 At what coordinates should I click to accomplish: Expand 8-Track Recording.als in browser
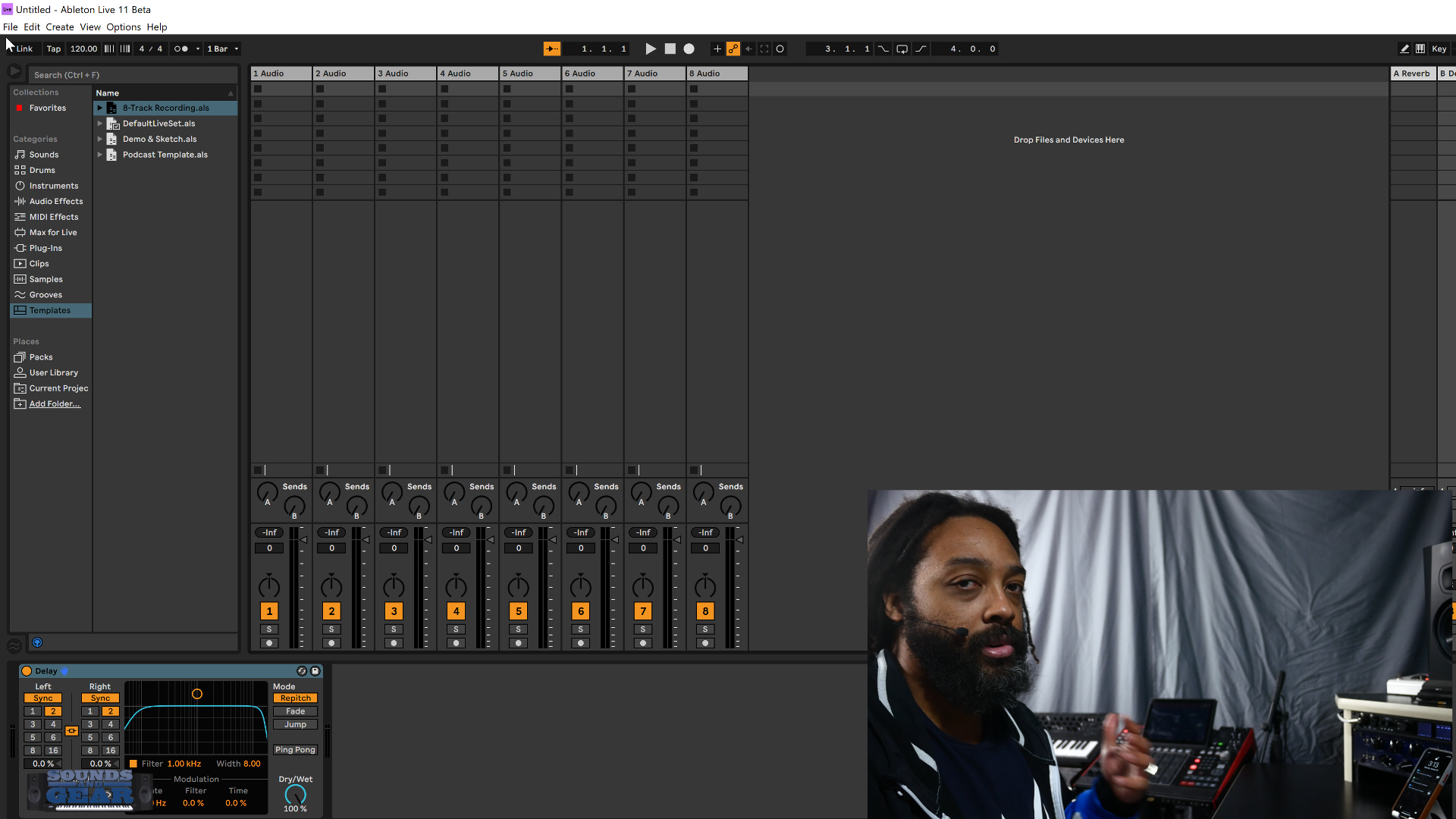[x=99, y=108]
